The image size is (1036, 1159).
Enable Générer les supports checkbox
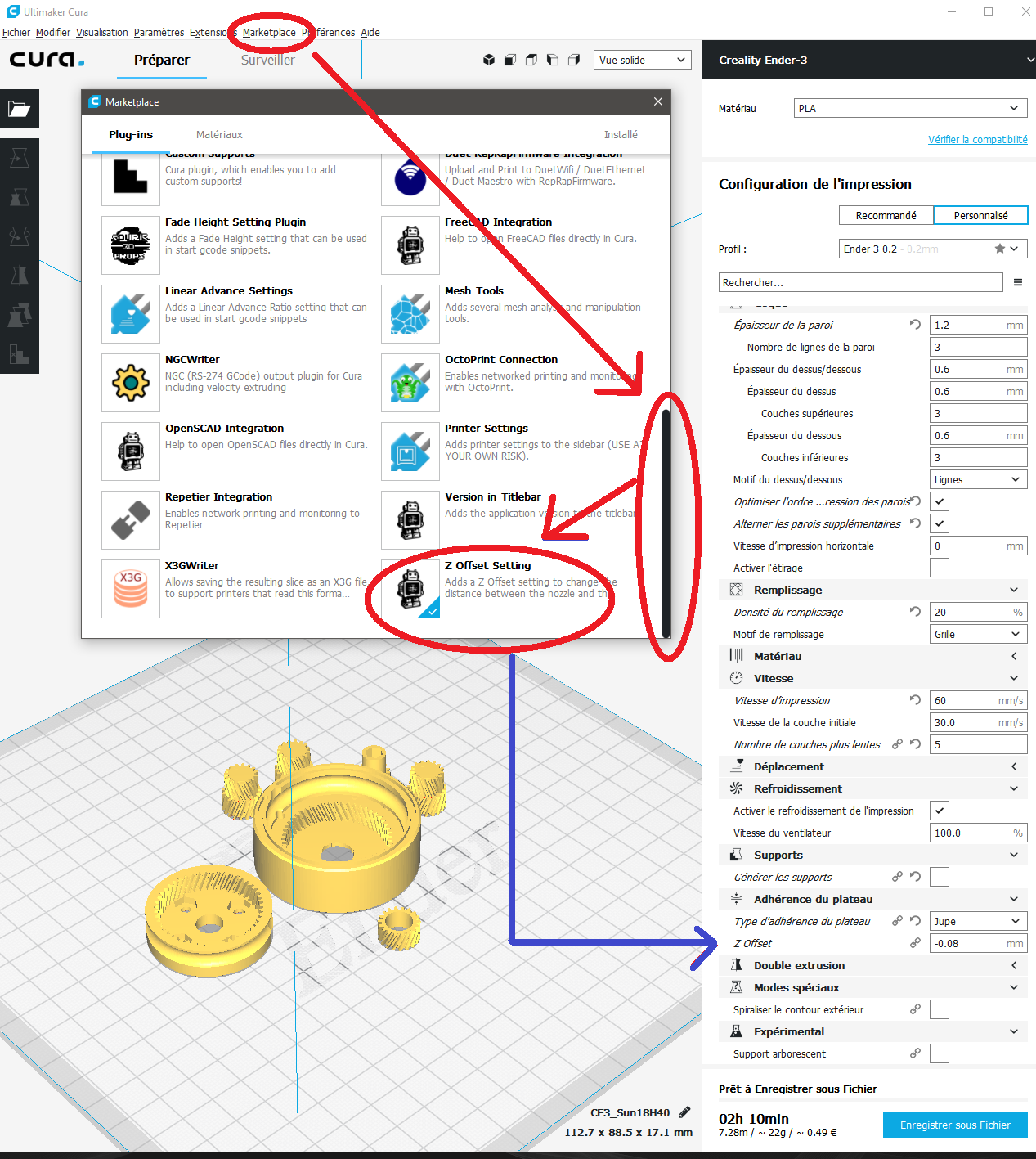(940, 877)
